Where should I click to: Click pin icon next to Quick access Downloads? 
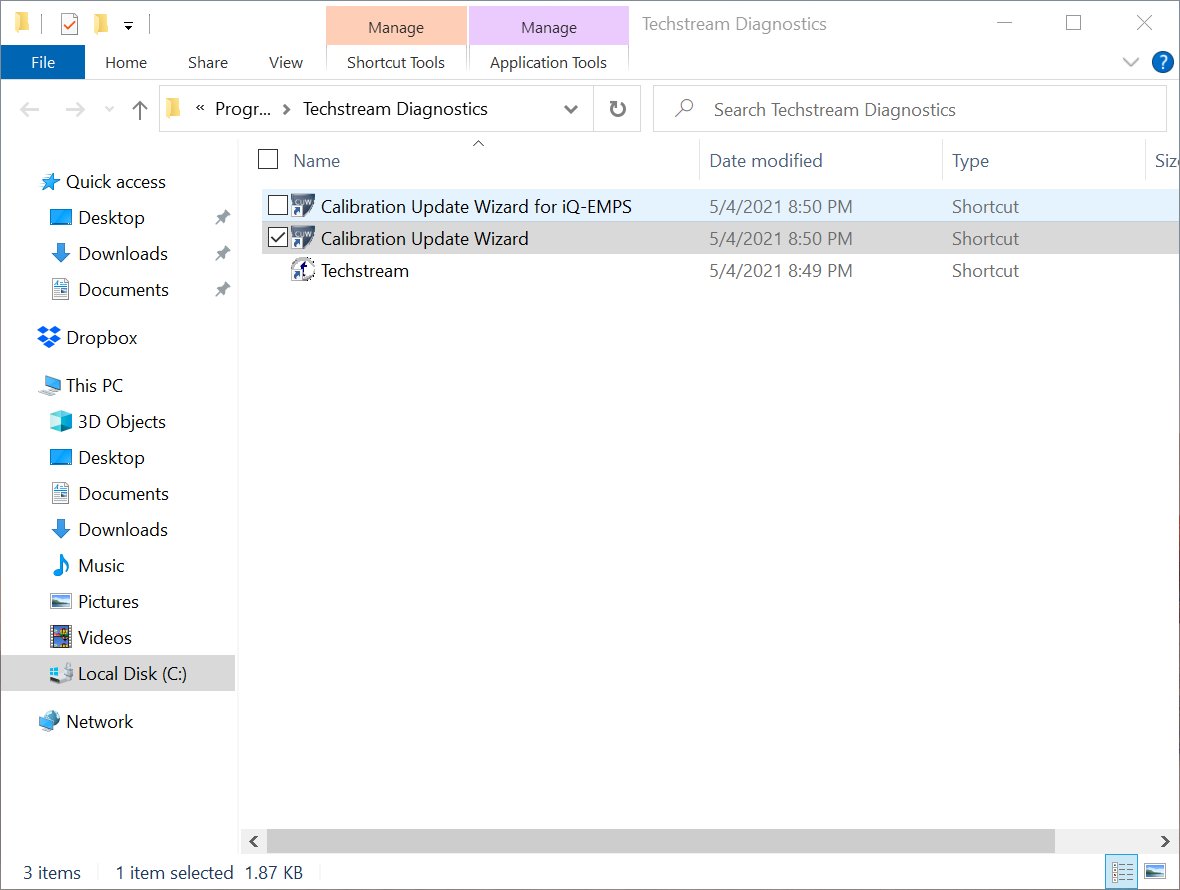point(222,254)
